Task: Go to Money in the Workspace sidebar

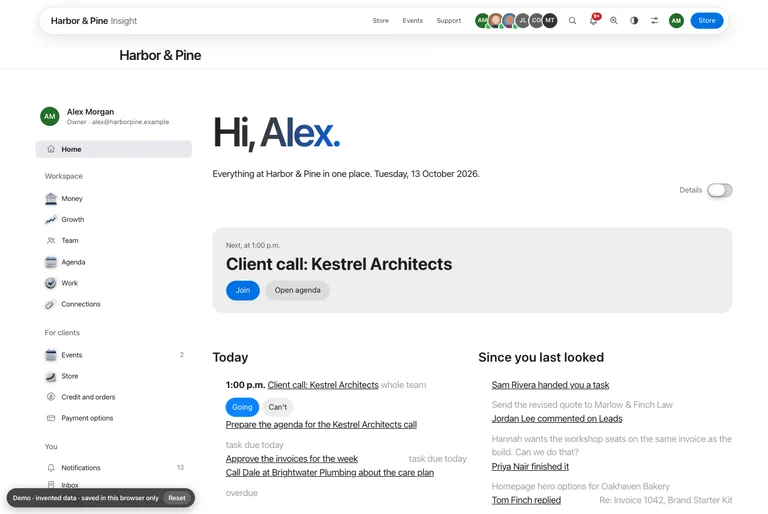Action: (x=114, y=198)
